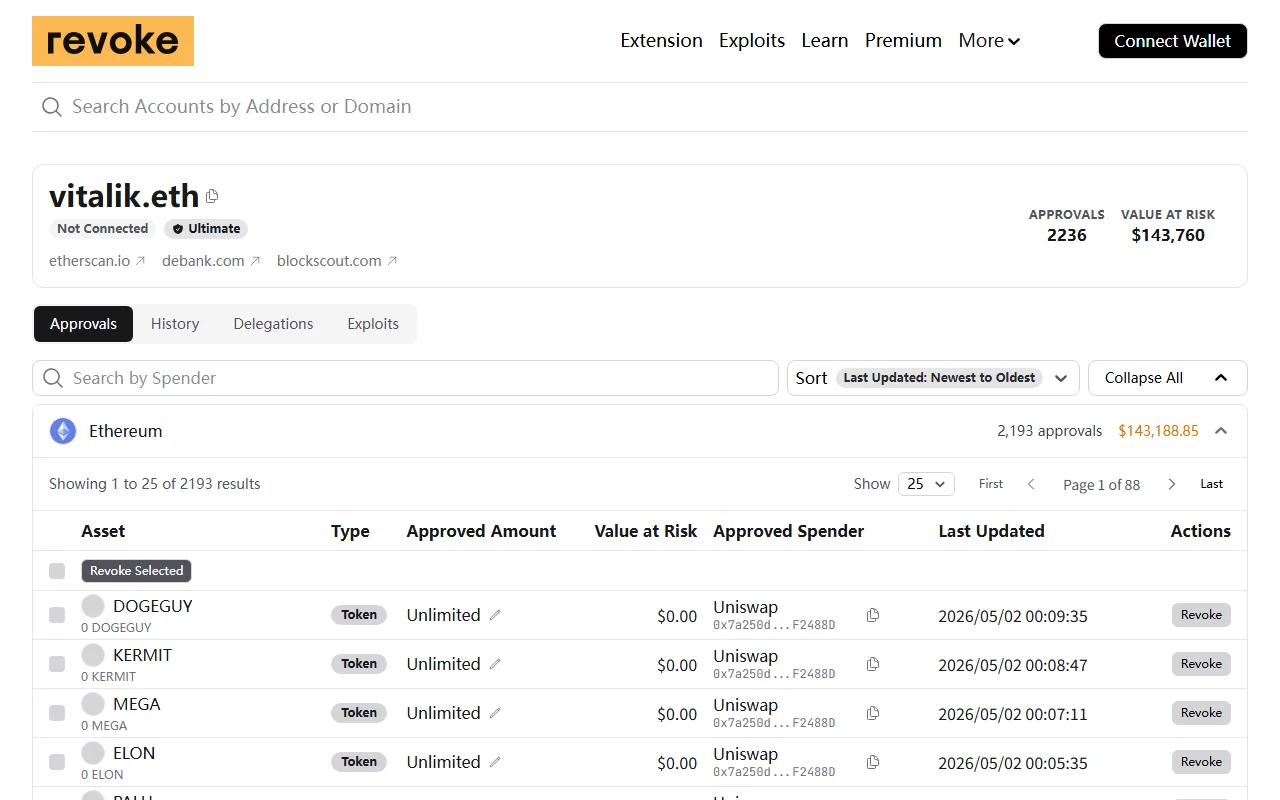This screenshot has height=800, width=1280.
Task: Click the Connect Wallet button
Action: point(1173,41)
